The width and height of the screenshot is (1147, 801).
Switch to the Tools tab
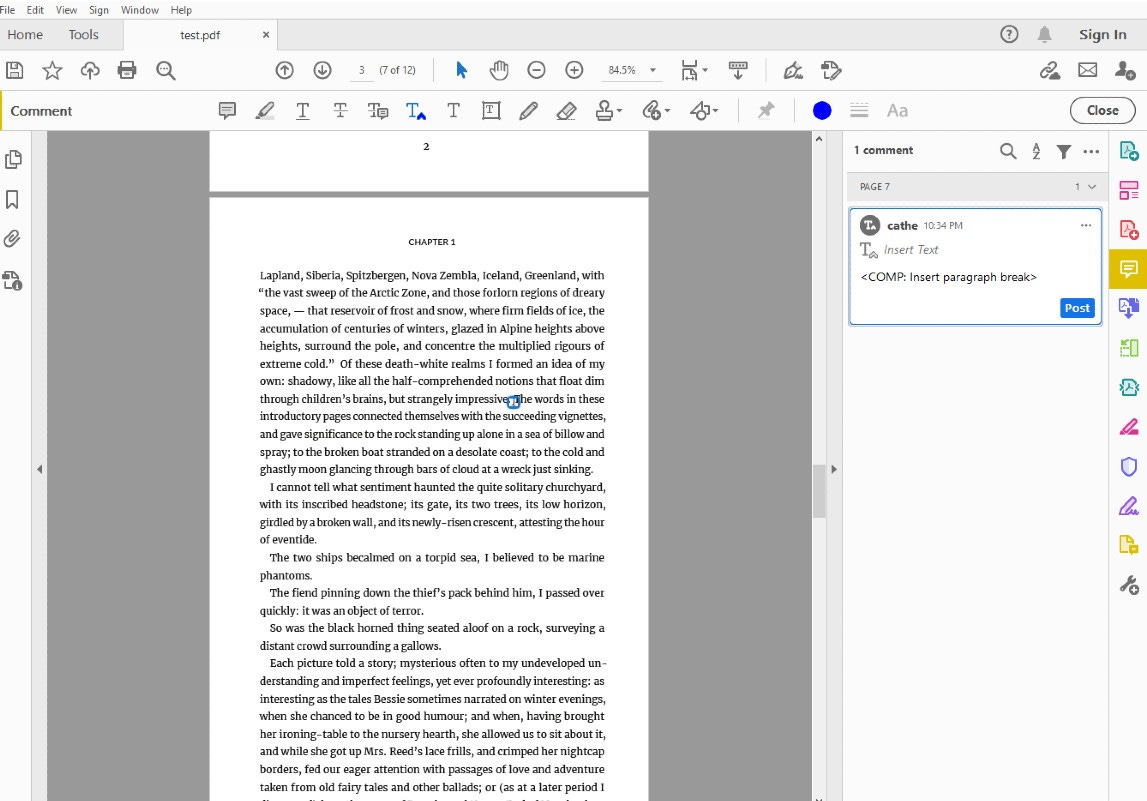click(83, 34)
